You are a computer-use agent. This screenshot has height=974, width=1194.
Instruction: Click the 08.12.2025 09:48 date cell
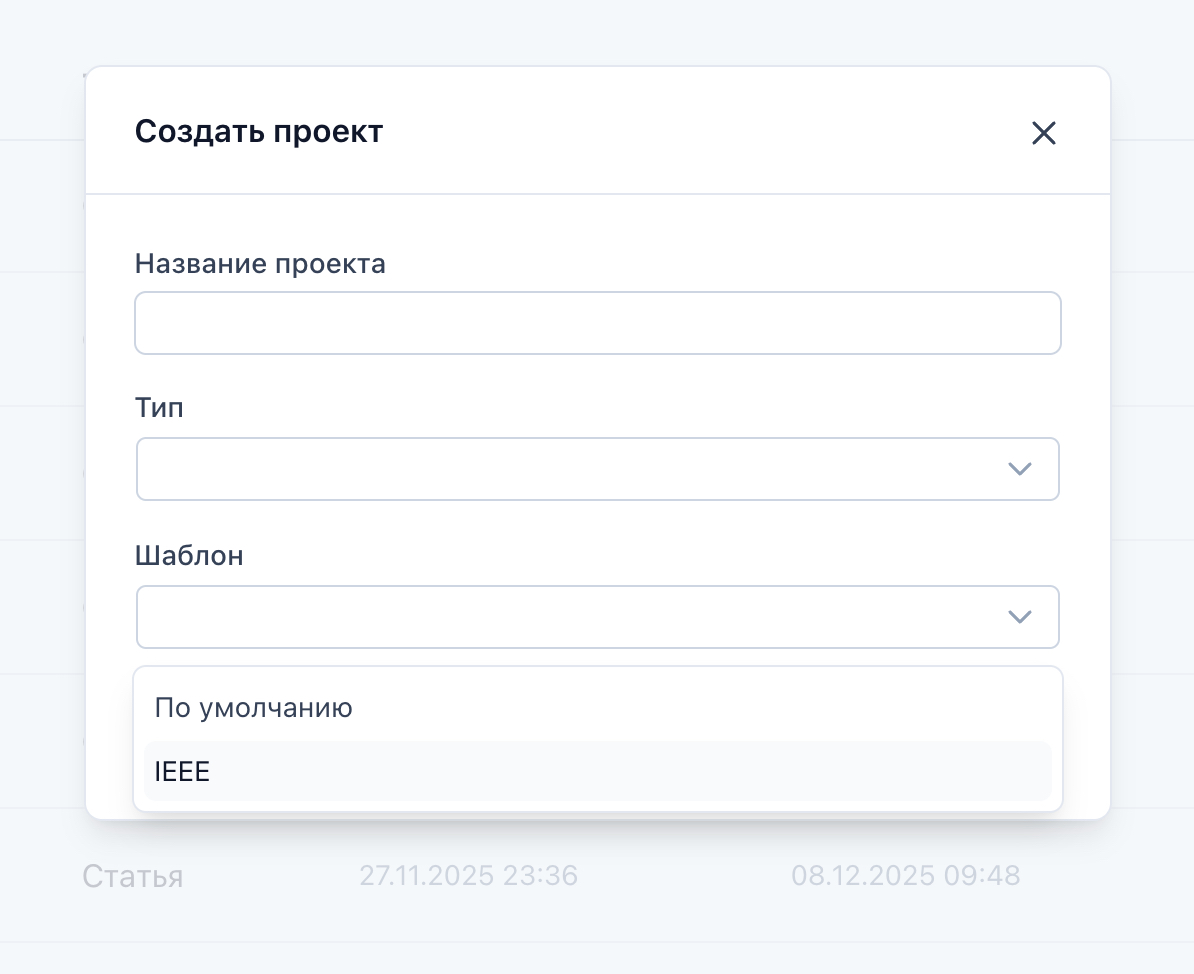click(x=905, y=876)
